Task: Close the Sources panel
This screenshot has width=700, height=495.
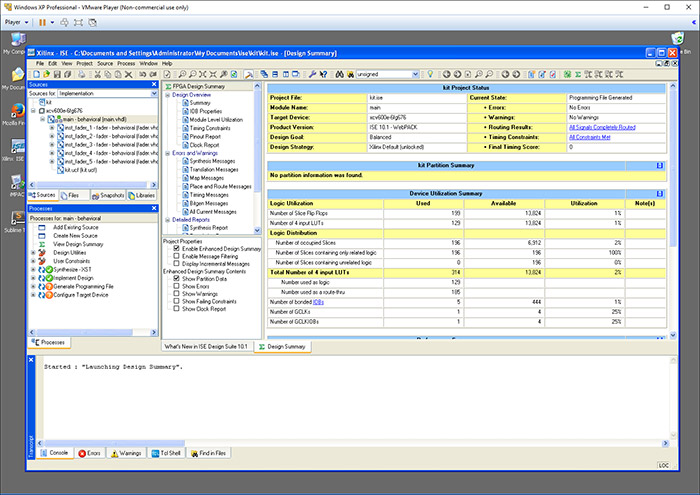Action: click(x=154, y=84)
